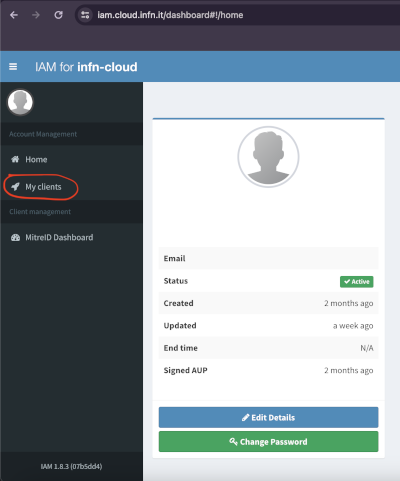The width and height of the screenshot is (400, 481).
Task: Click the browser forward arrow
Action: 36,15
